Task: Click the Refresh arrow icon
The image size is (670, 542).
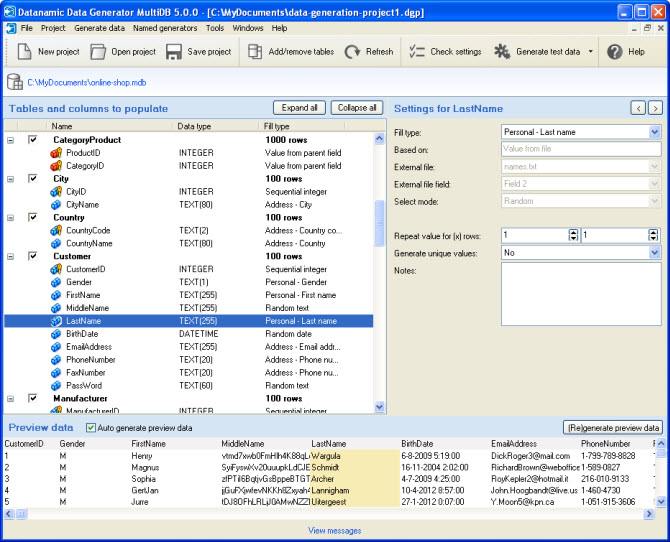Action: point(353,52)
